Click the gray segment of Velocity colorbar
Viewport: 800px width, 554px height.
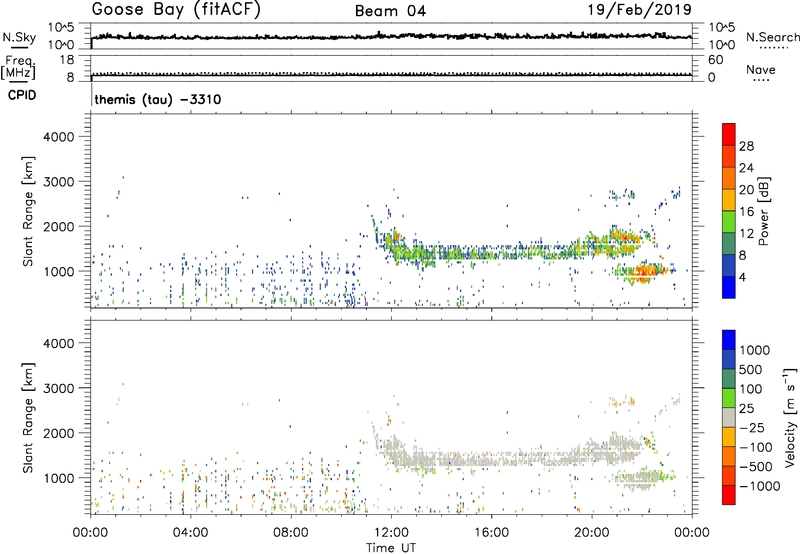click(729, 417)
